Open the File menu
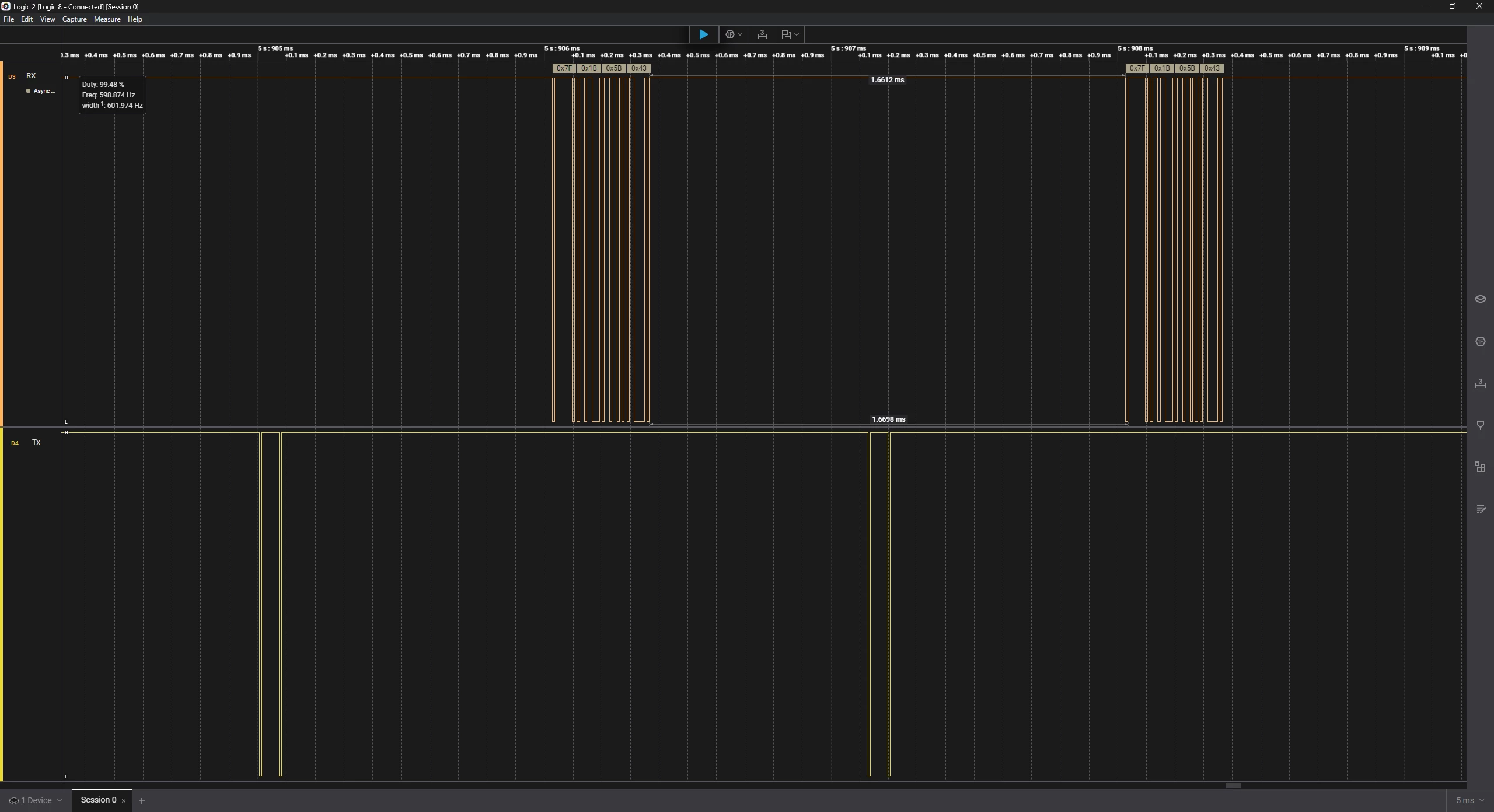The image size is (1494, 812). [x=9, y=19]
